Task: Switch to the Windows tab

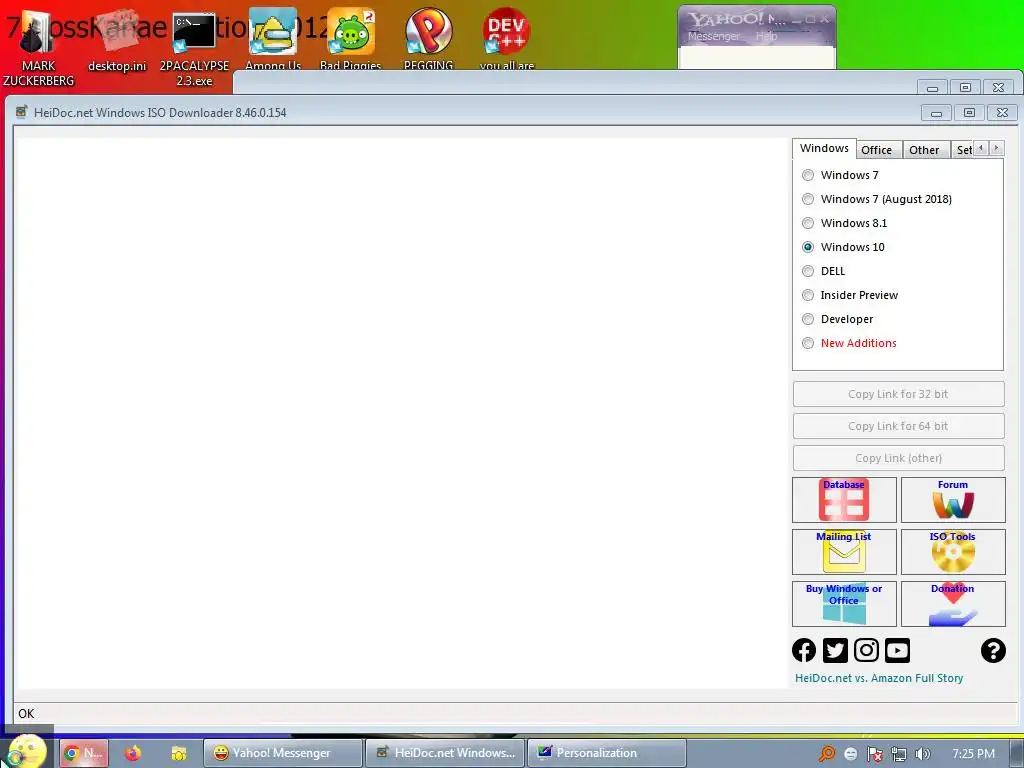Action: [x=824, y=148]
